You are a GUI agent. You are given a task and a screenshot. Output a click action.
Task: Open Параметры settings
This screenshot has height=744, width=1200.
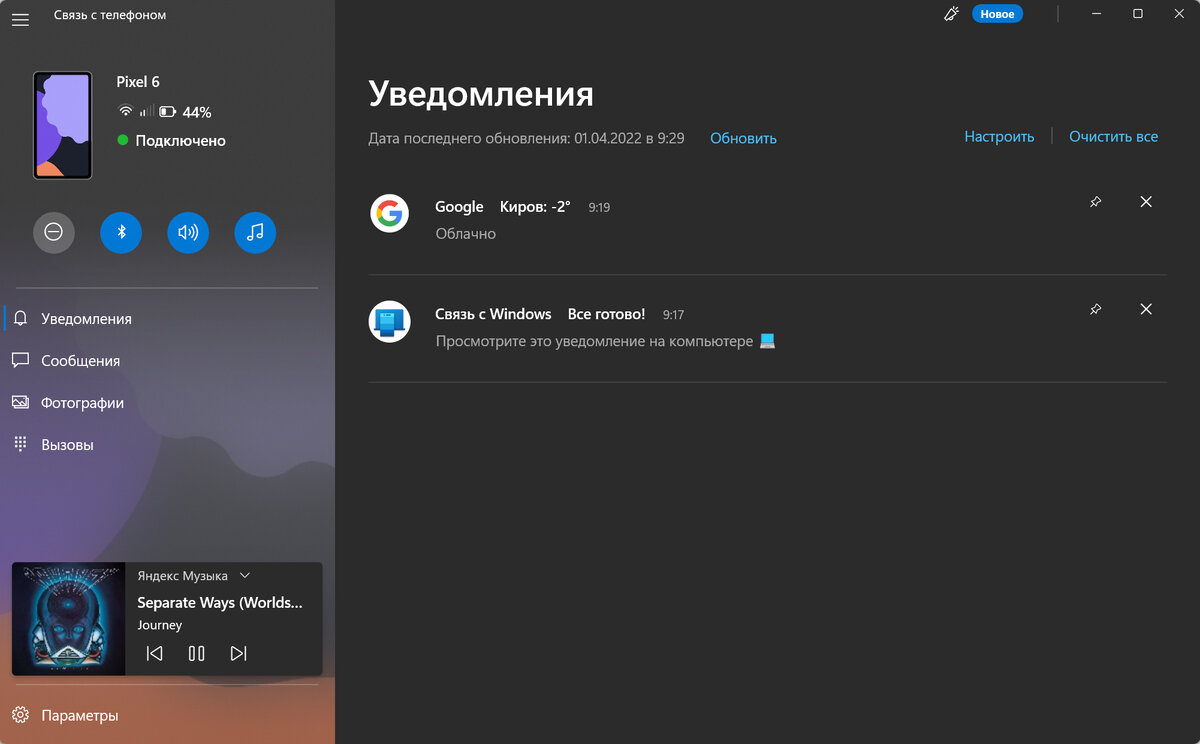point(168,716)
